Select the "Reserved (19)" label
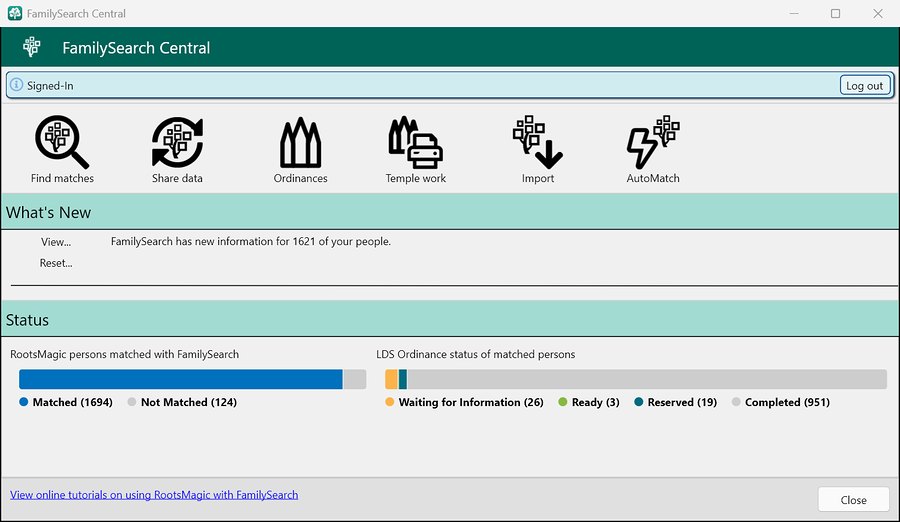The image size is (900, 522). tap(682, 402)
